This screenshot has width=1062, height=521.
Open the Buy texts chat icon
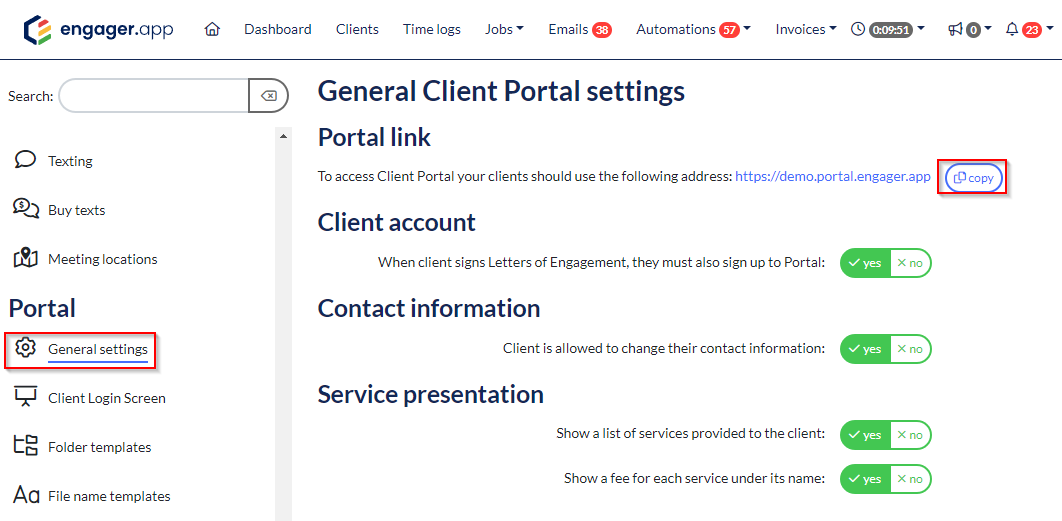(x=26, y=209)
